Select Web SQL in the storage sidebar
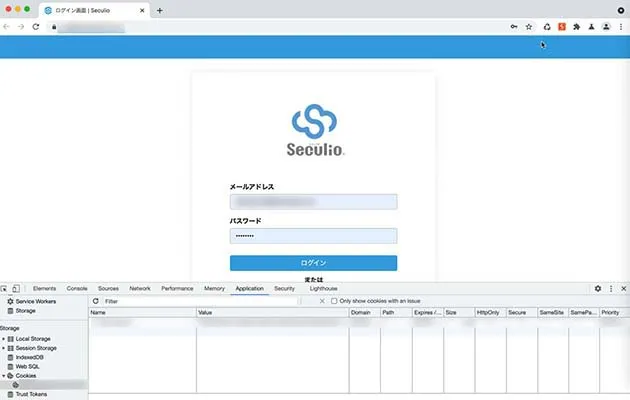The width and height of the screenshot is (630, 400). point(27,367)
